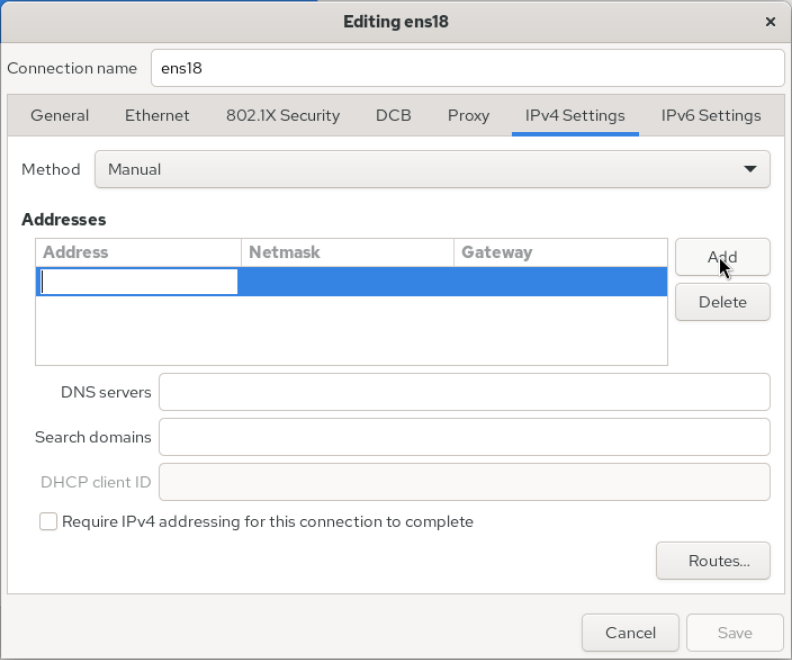Enable Require IPv4 addressing checkbox

point(48,521)
